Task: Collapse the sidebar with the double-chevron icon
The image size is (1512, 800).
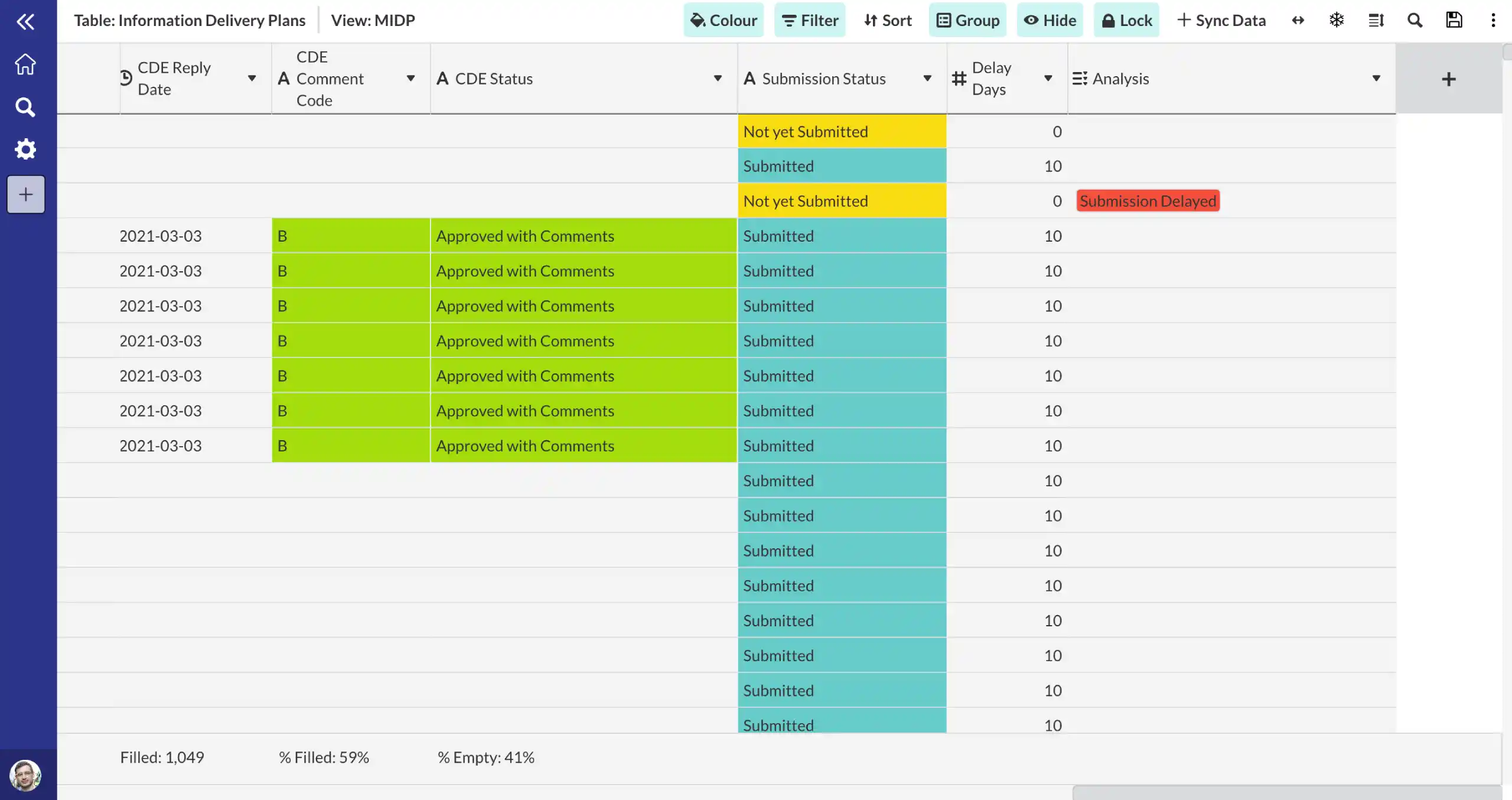Action: (x=26, y=21)
